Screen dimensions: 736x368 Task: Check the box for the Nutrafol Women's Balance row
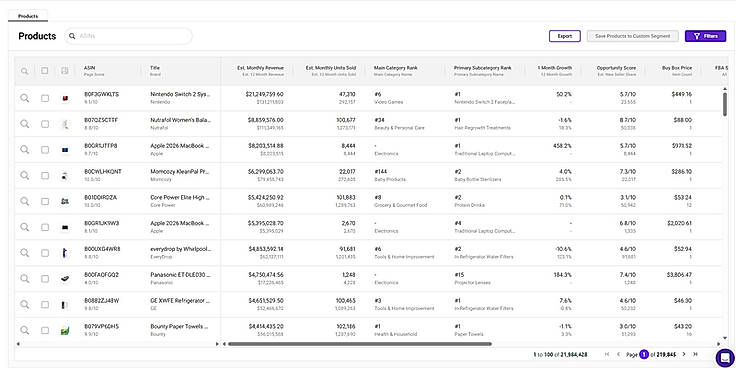click(x=45, y=124)
